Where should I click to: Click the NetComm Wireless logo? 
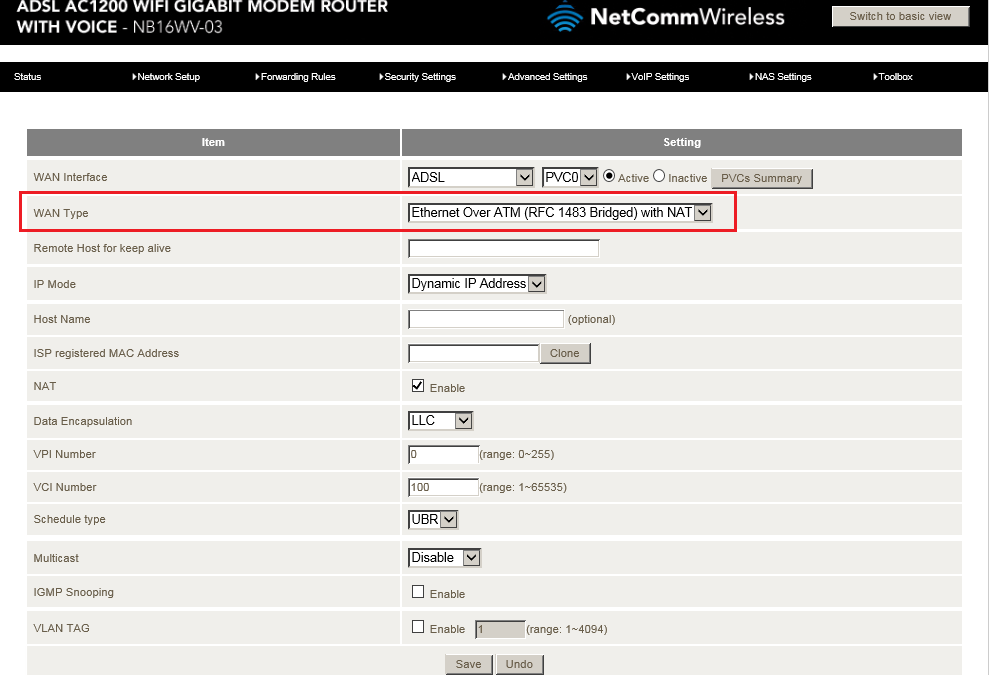pos(665,16)
